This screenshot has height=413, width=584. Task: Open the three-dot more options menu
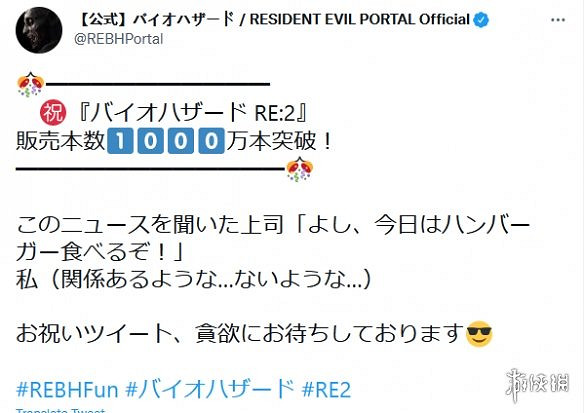558,20
